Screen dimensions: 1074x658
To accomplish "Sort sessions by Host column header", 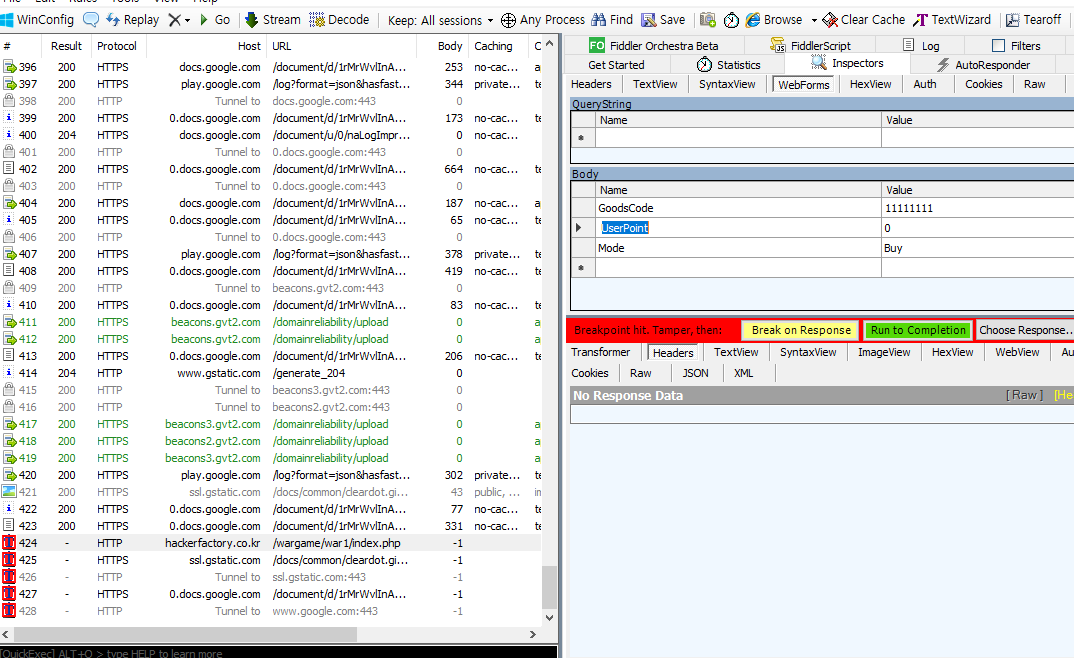I will pyautogui.click(x=206, y=46).
